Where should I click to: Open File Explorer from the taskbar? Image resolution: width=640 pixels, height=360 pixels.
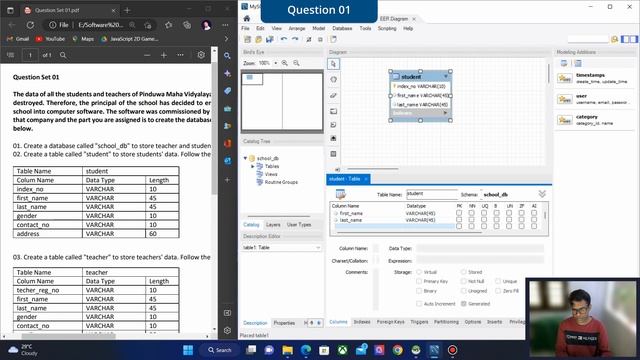click(287, 350)
